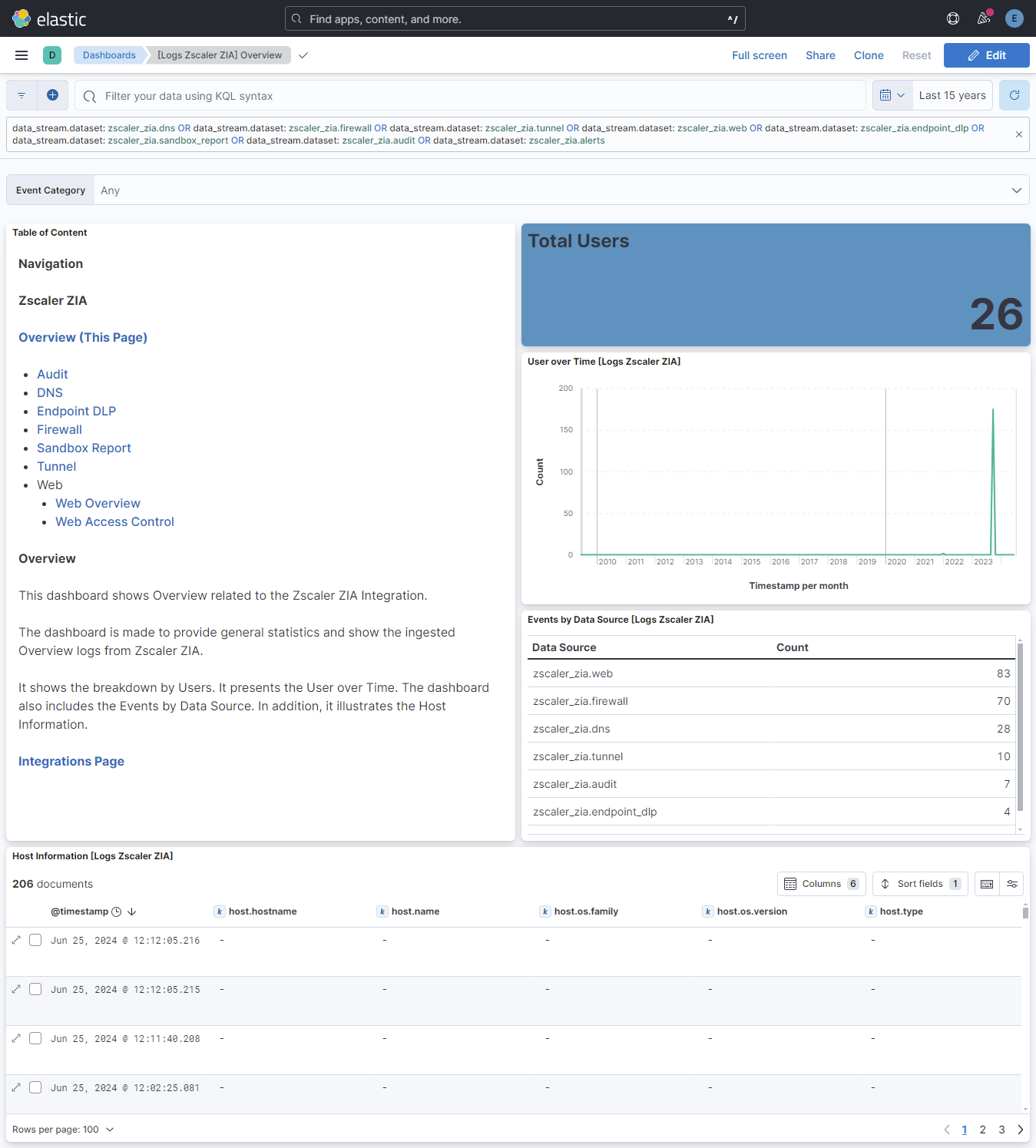Open the Integrations Page link

pos(71,761)
